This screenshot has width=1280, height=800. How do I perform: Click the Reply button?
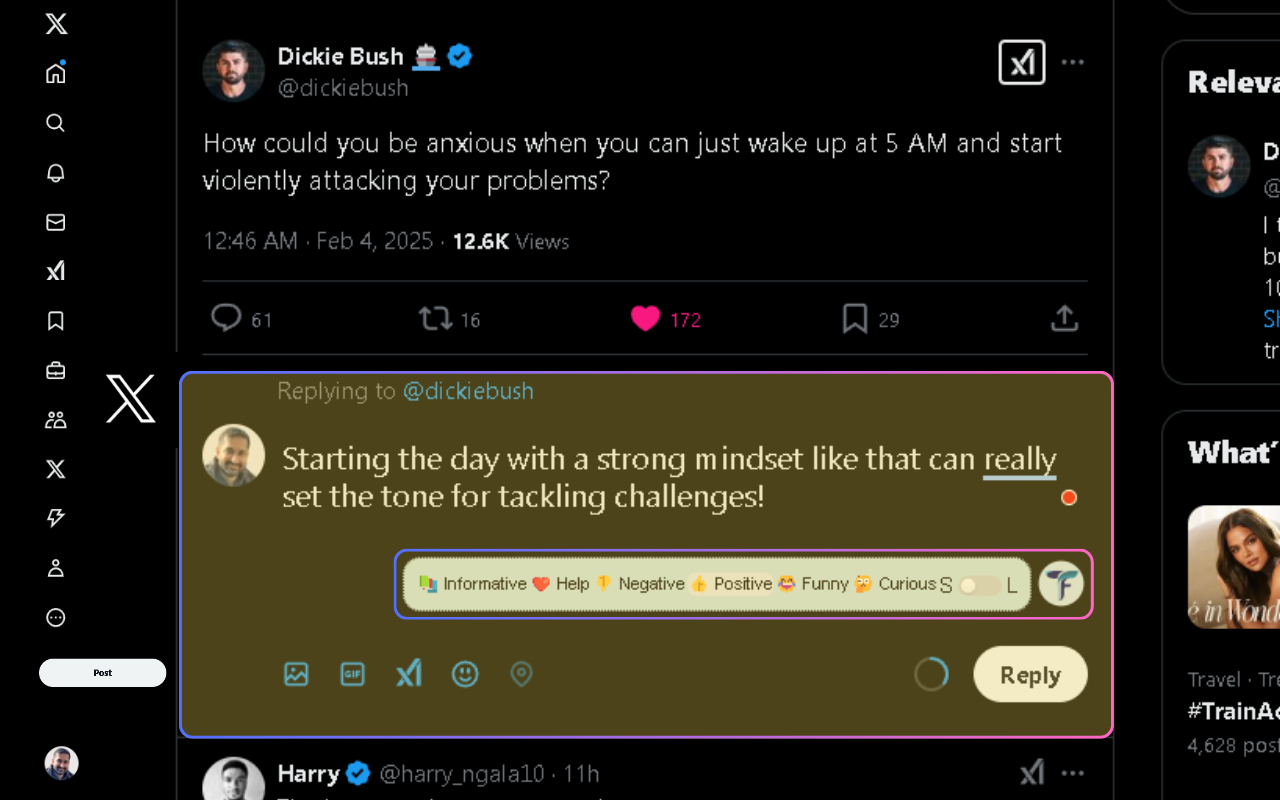click(1030, 675)
